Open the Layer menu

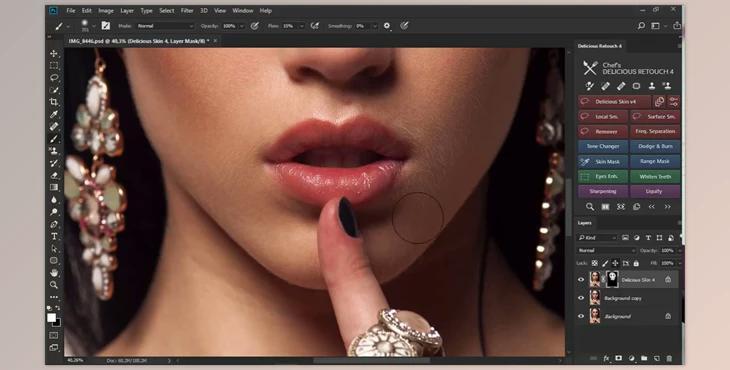(127, 10)
